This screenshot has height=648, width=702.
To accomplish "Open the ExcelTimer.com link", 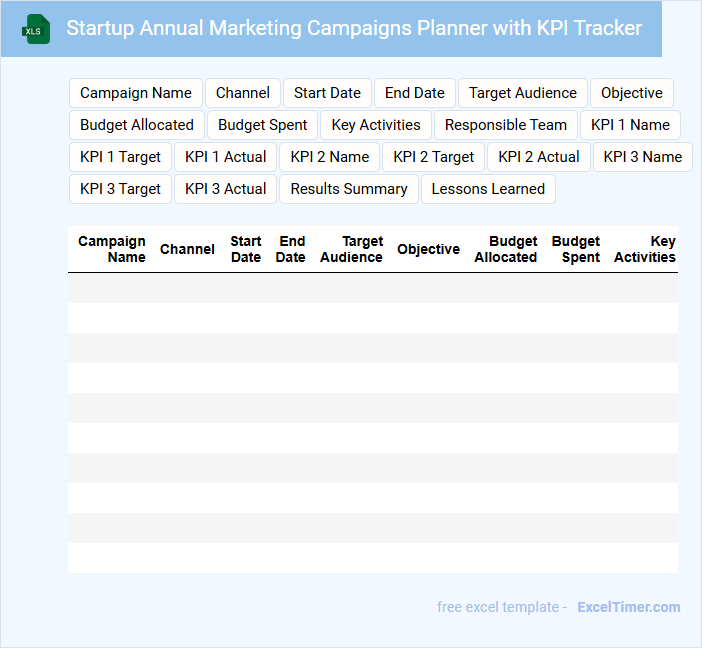I will coord(628,607).
